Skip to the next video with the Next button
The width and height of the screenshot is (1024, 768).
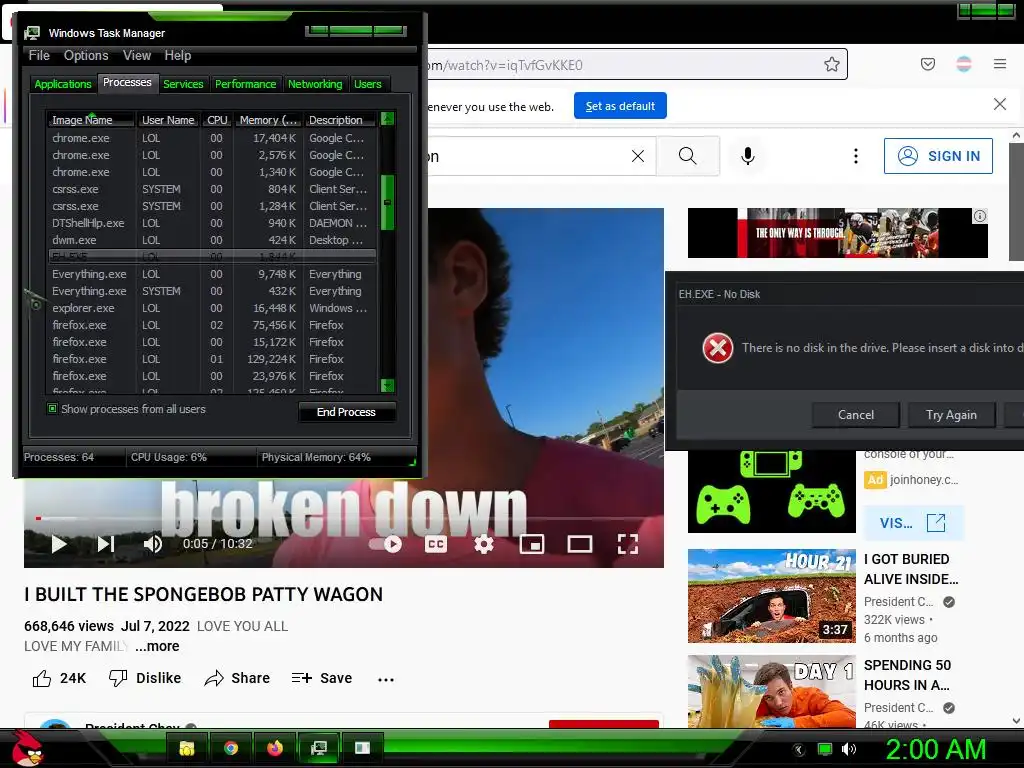(106, 544)
